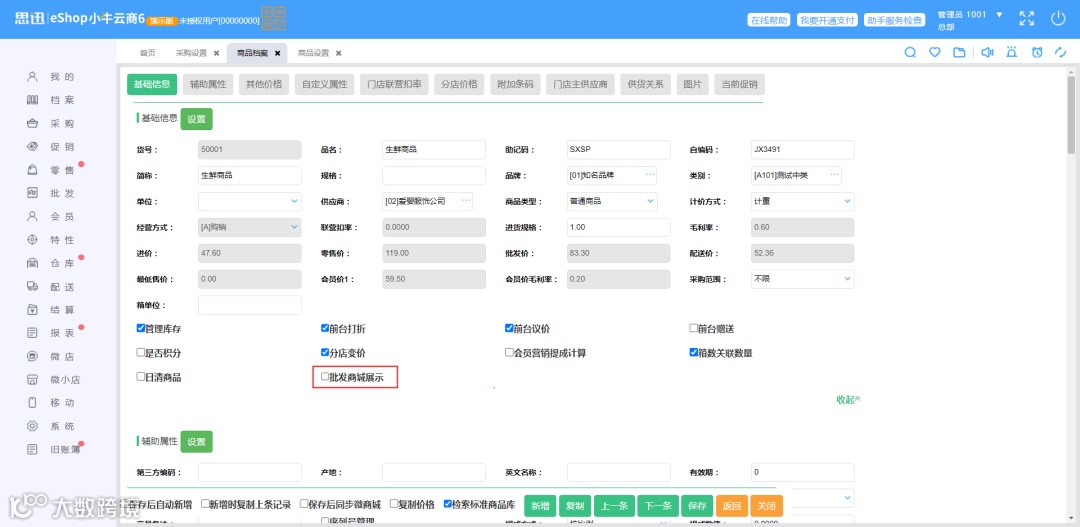Close the 商品设置 tab

(x=338, y=53)
